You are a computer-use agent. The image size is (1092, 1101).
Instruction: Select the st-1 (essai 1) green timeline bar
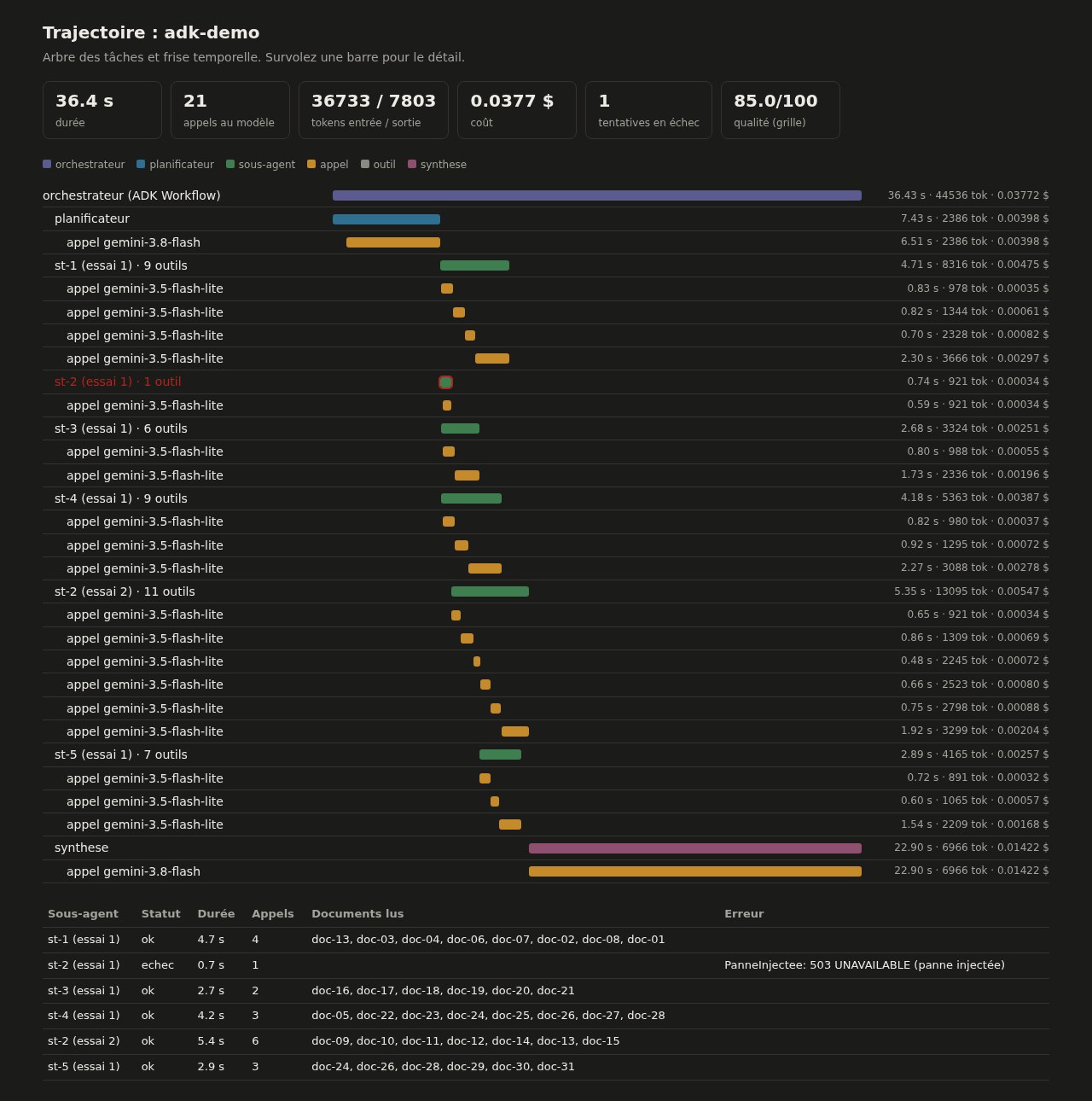pyautogui.click(x=474, y=265)
